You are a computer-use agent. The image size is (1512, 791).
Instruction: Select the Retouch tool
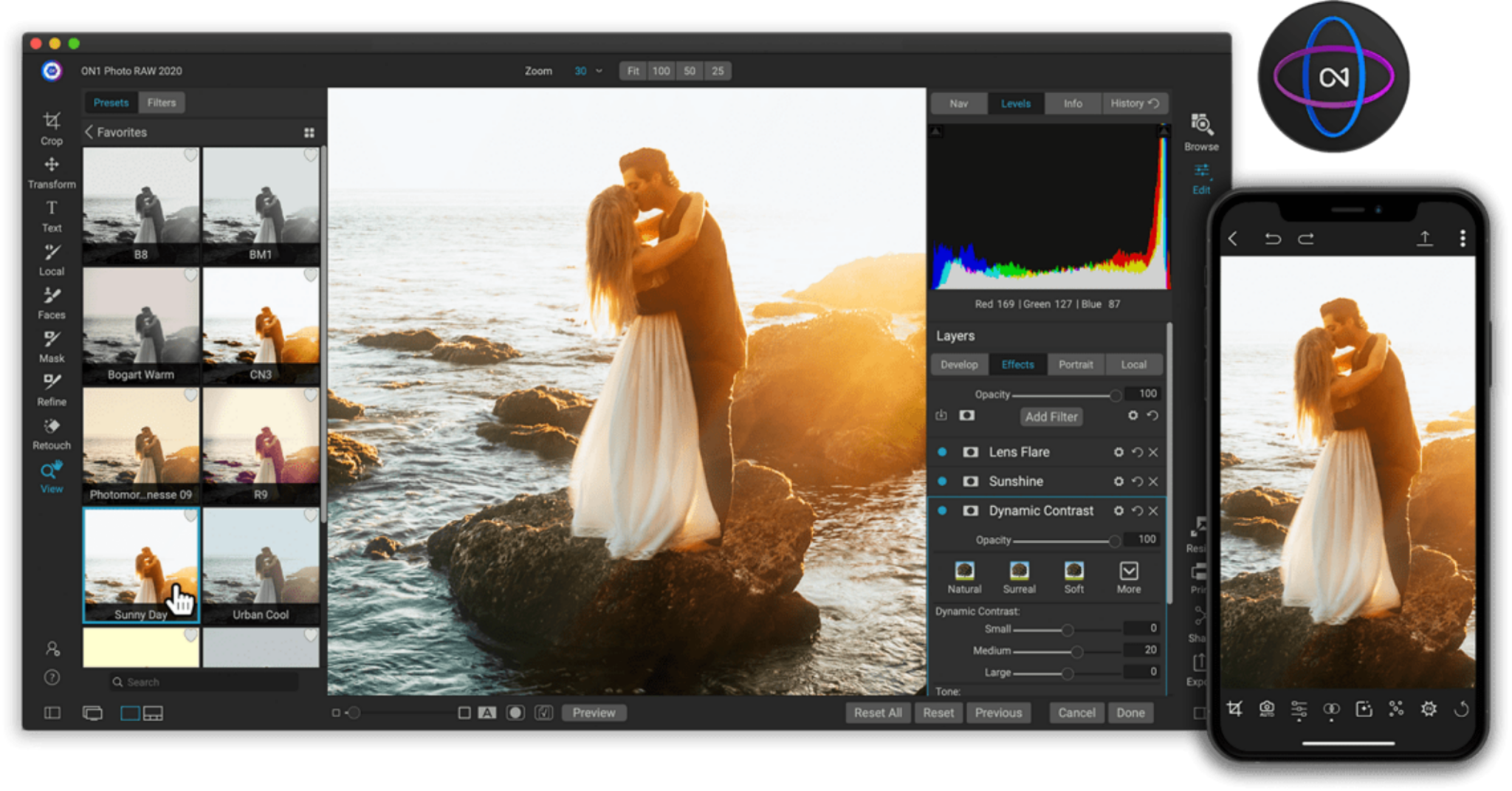click(x=51, y=434)
